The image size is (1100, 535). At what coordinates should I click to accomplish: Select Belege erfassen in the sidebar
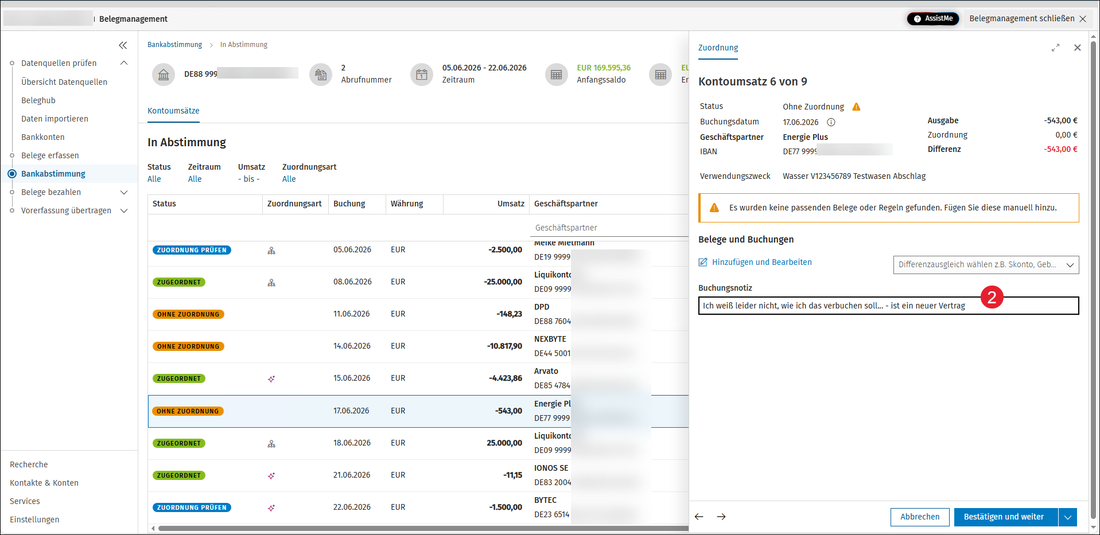(x=51, y=155)
